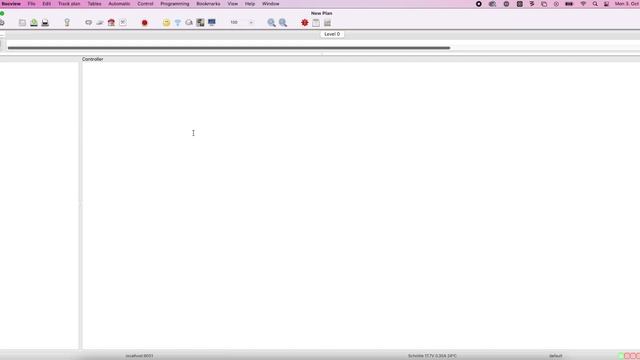This screenshot has height=360, width=640.
Task: Open the View menu
Action: coord(233,4)
